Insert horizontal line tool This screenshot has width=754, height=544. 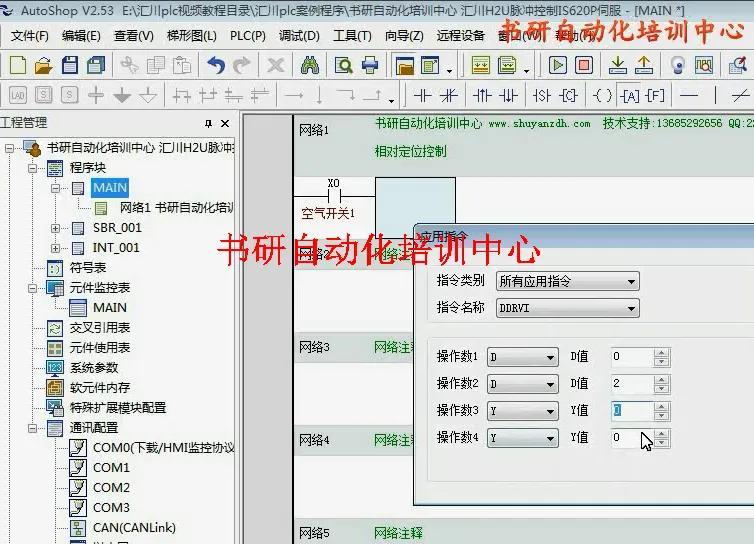pos(689,96)
